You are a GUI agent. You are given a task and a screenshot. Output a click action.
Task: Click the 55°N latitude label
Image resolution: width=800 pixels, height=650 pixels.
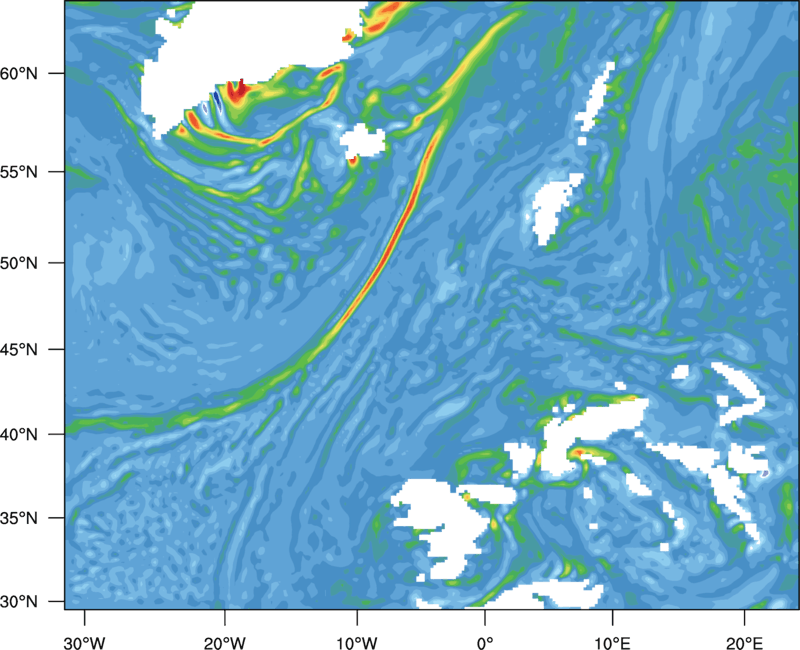[x=19, y=172]
